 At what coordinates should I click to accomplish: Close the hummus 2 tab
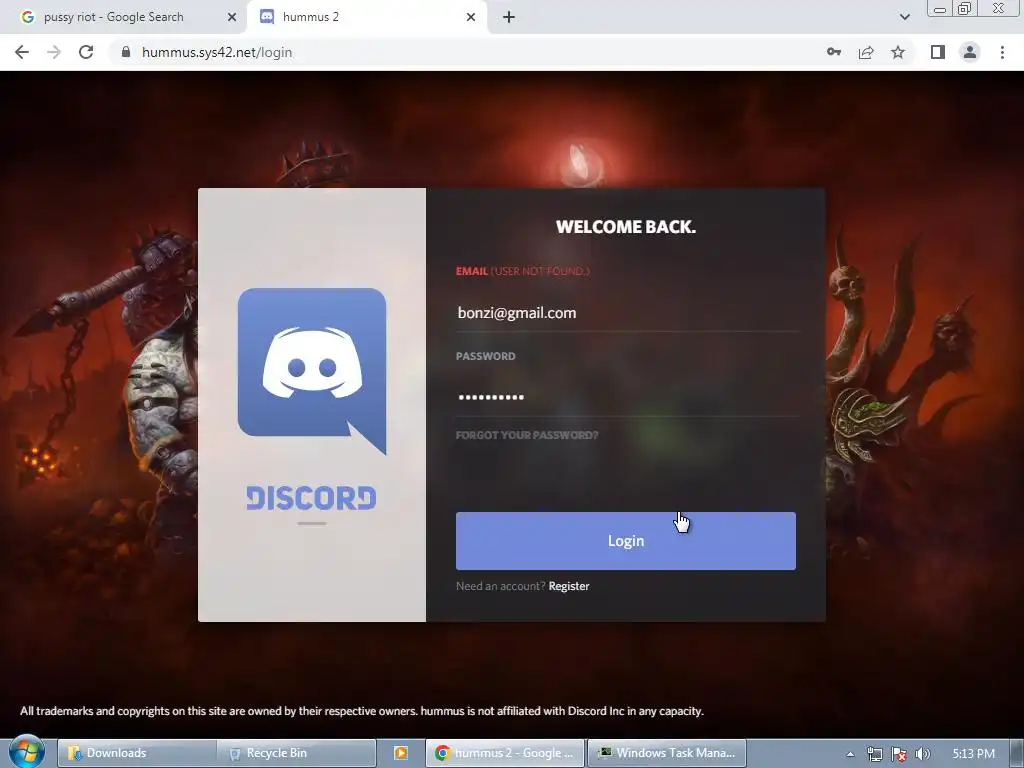click(x=471, y=17)
